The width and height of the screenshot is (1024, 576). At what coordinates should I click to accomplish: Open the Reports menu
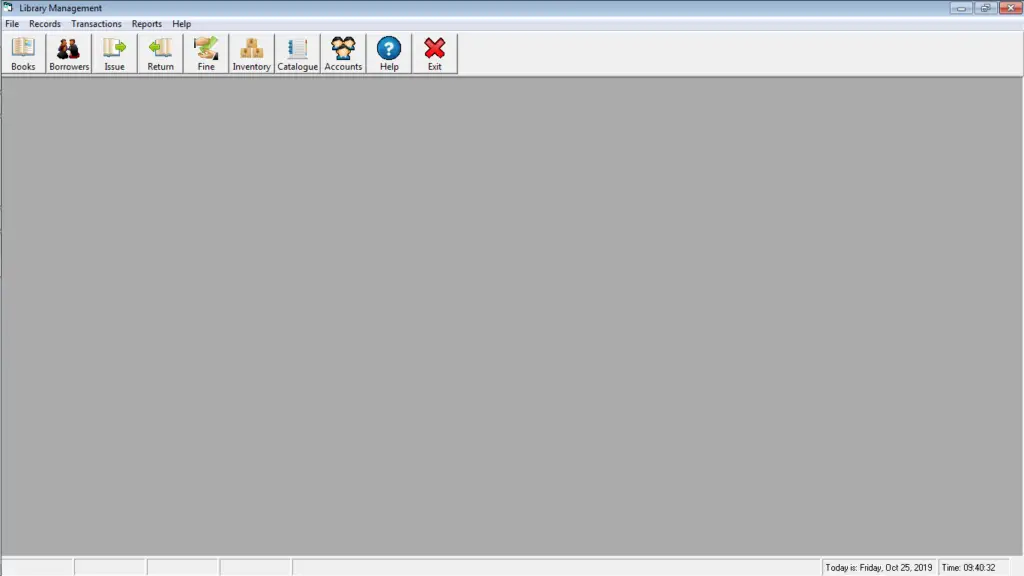(x=147, y=23)
